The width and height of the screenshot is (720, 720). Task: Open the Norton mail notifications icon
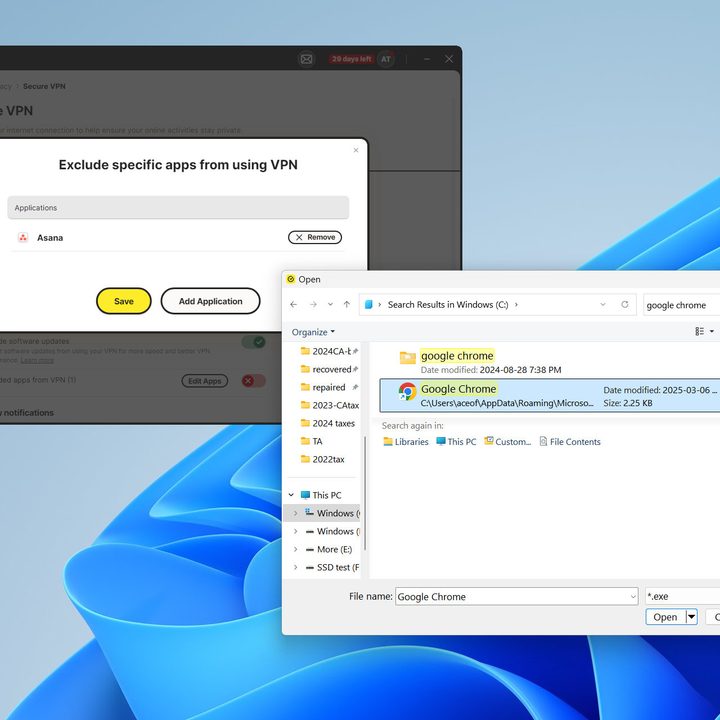pyautogui.click(x=306, y=59)
